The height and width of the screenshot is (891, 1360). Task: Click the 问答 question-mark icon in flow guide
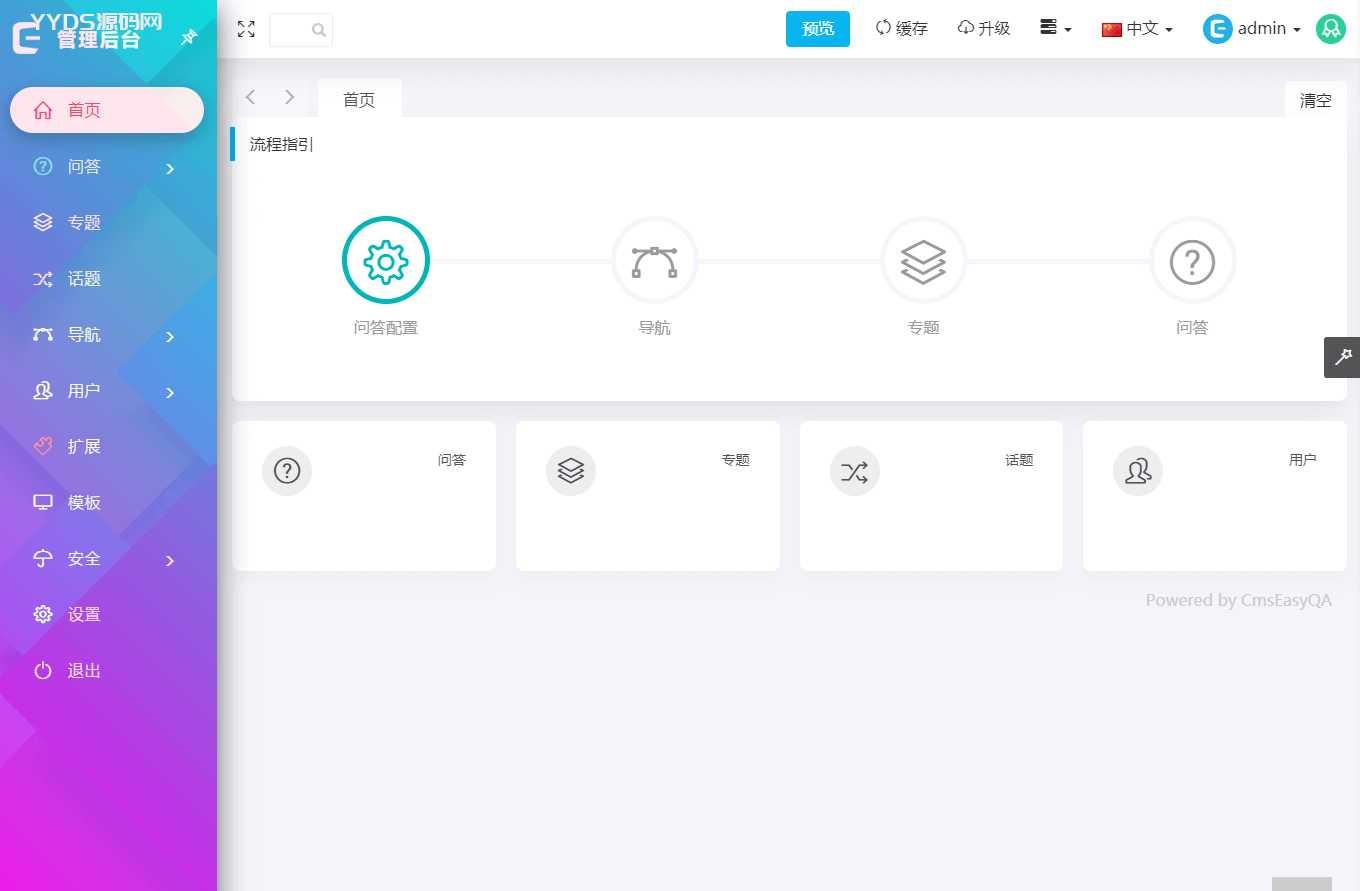[x=1191, y=260]
